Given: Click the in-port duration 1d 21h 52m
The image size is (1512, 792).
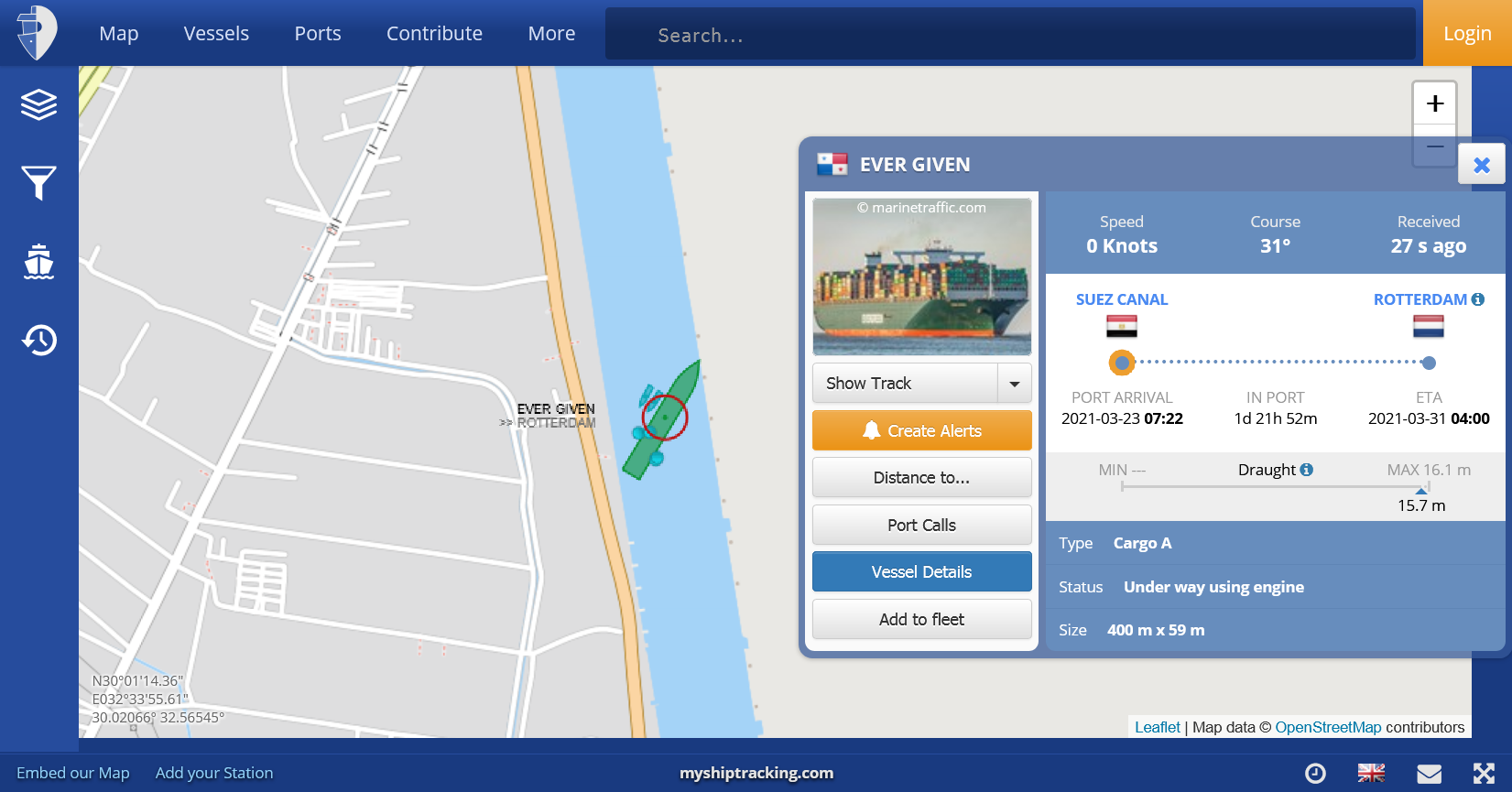Looking at the screenshot, I should click(x=1276, y=418).
